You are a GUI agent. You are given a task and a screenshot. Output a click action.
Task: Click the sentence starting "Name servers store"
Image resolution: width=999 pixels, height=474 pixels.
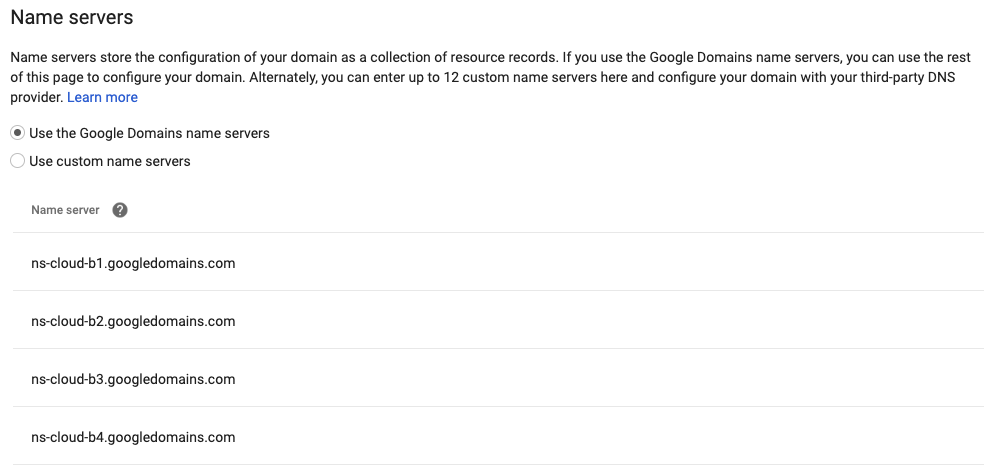click(285, 57)
